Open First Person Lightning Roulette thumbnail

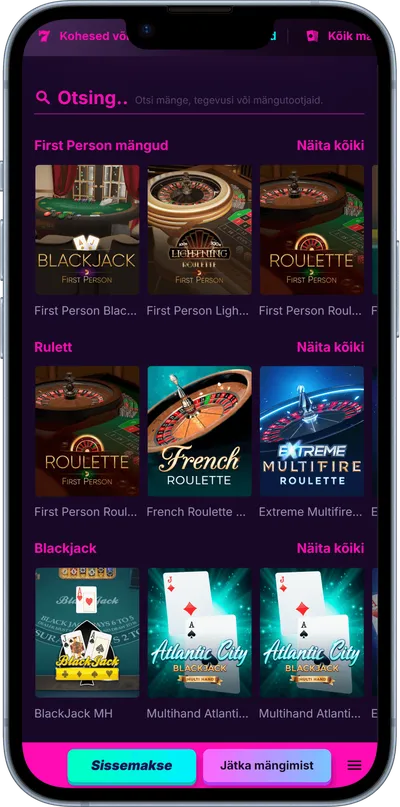pyautogui.click(x=199, y=230)
